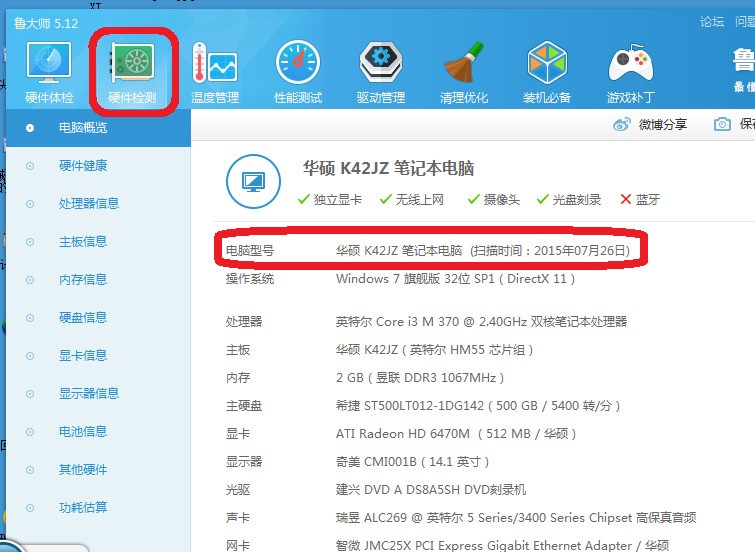This screenshot has width=755, height=552.
Task: Click the 华硕 K42JZ 笔记本电脑 heading
Action: (388, 169)
